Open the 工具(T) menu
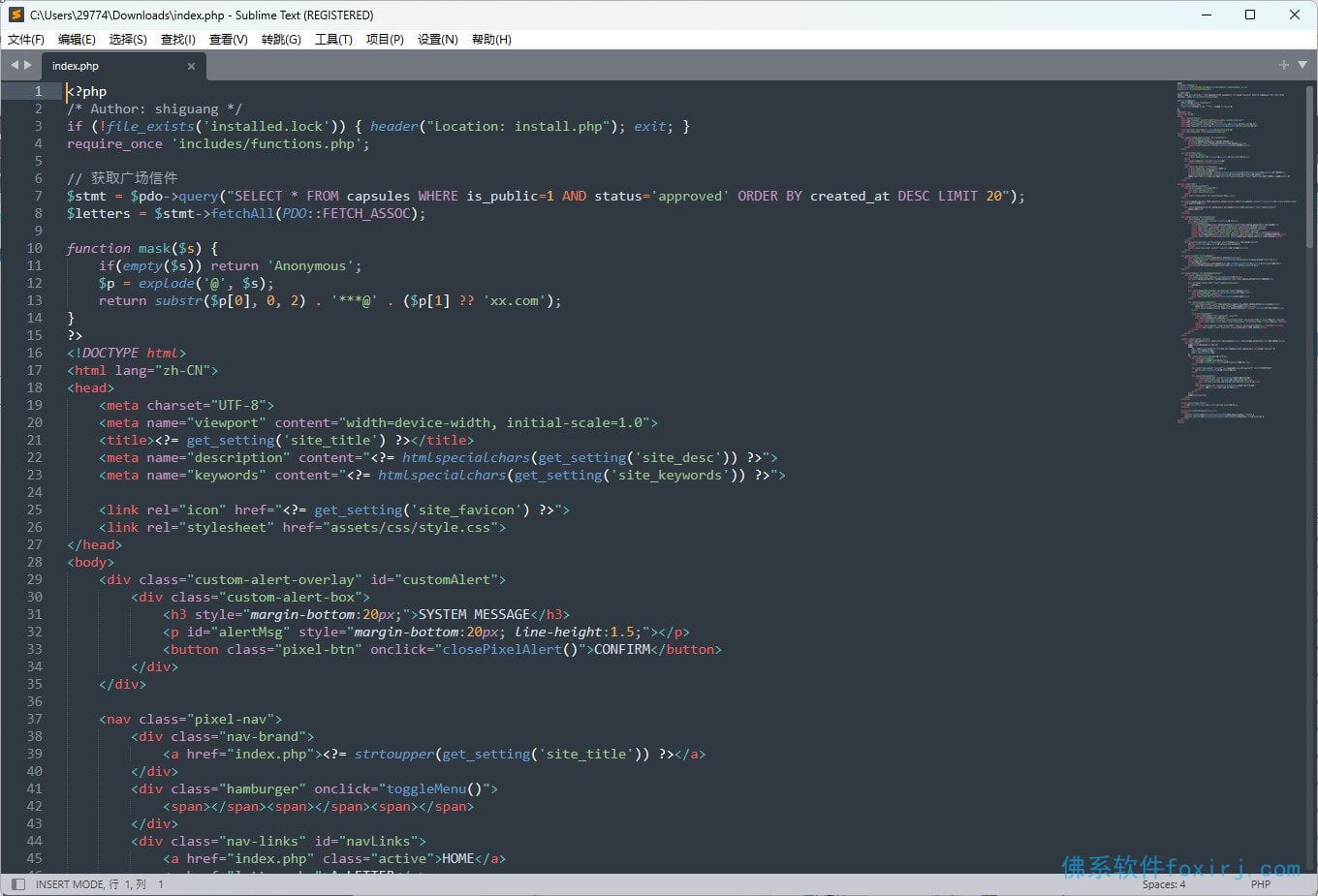 pos(333,40)
